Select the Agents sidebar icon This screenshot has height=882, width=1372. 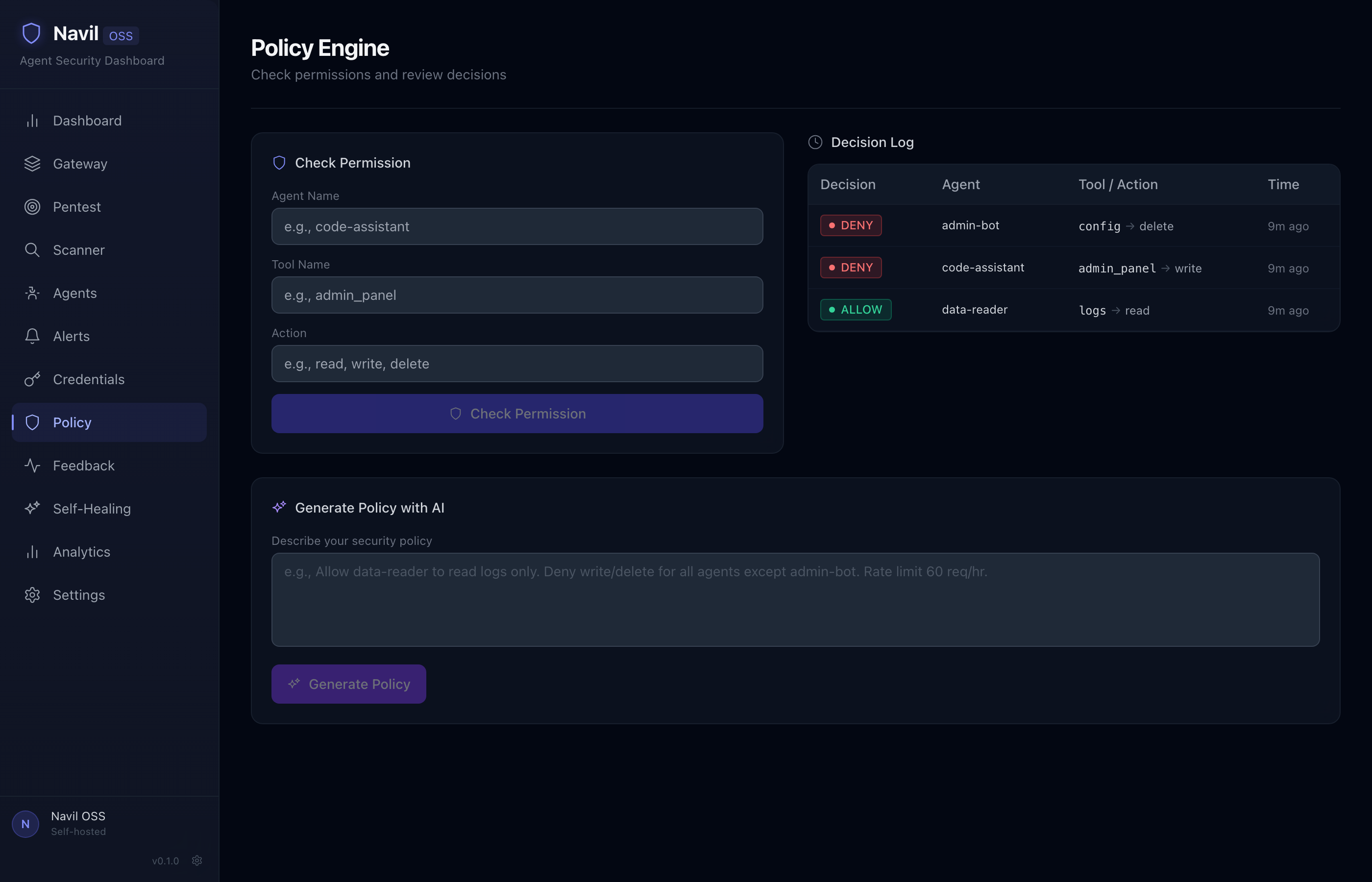coord(31,293)
